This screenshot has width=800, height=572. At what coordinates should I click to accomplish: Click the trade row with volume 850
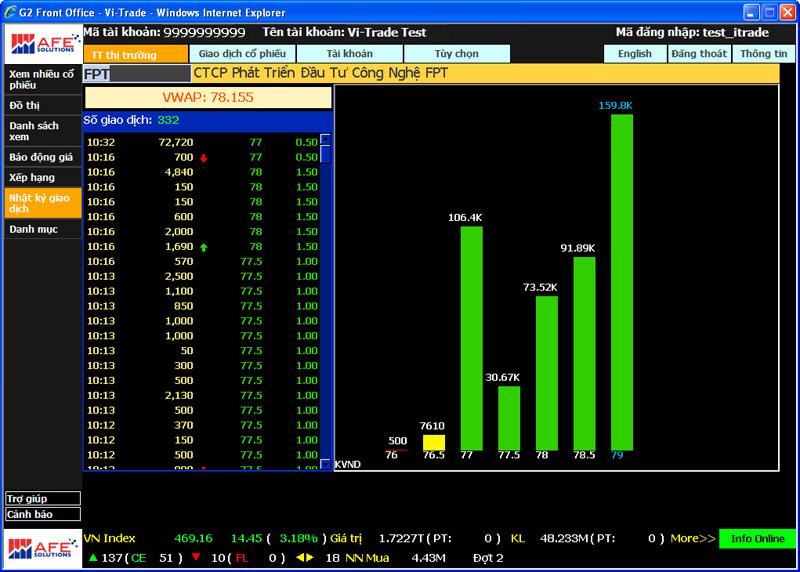202,306
